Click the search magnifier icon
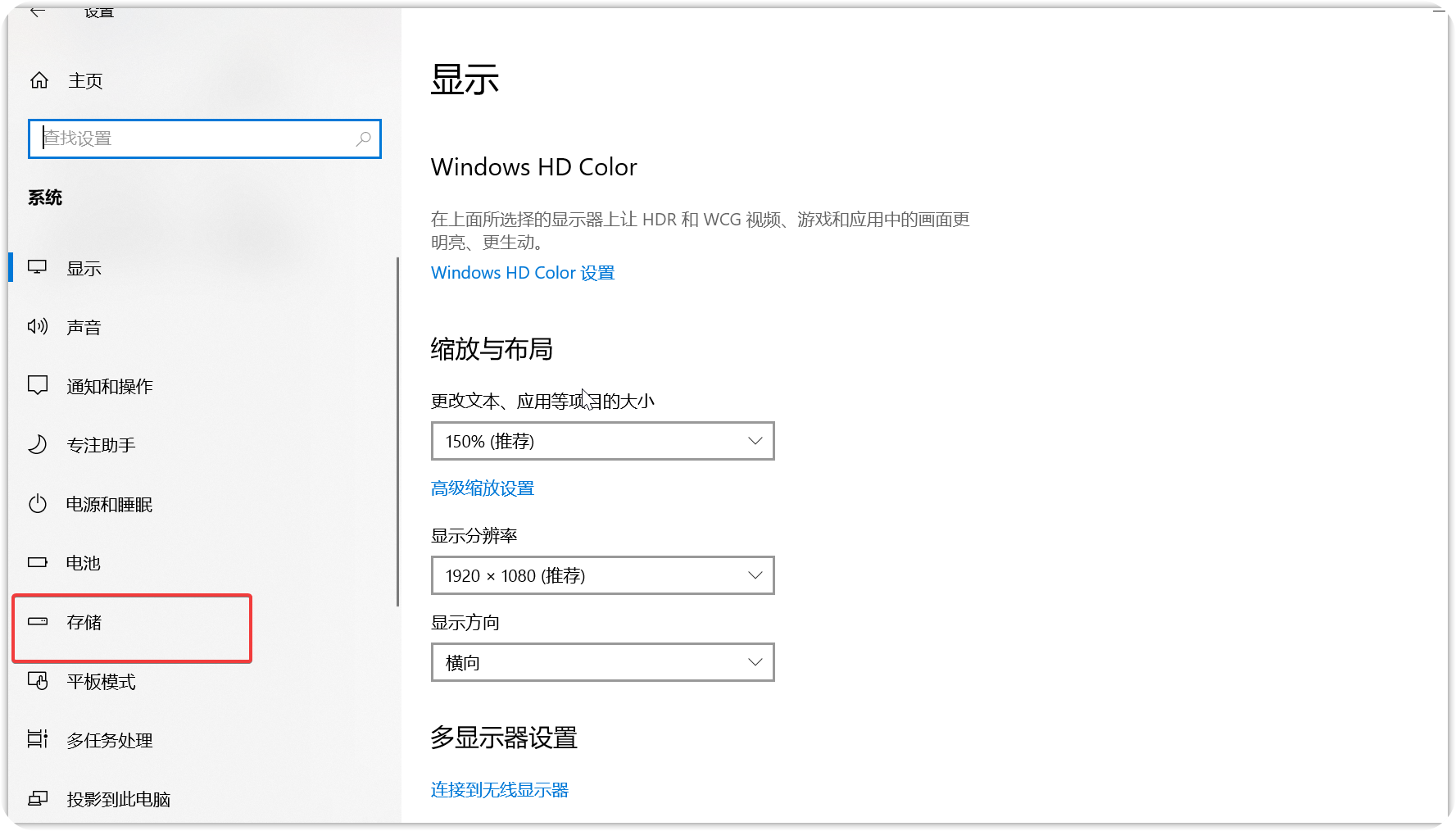This screenshot has height=831, width=1456. (363, 138)
